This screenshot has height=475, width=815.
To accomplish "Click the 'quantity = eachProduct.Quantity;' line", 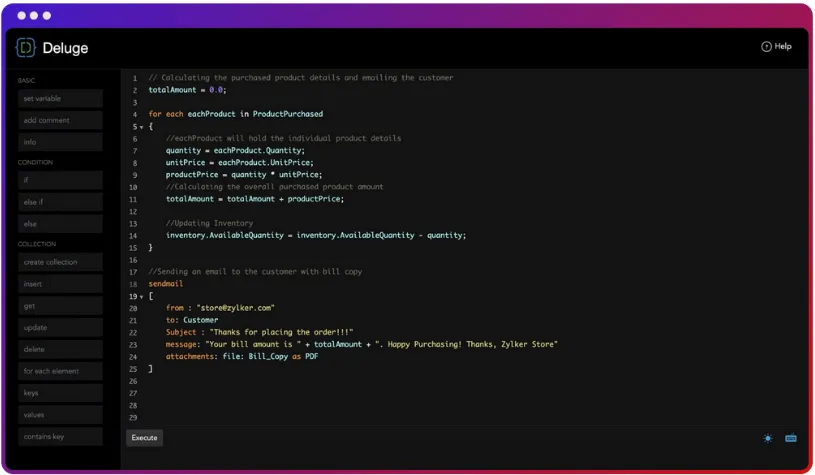I will (235, 150).
